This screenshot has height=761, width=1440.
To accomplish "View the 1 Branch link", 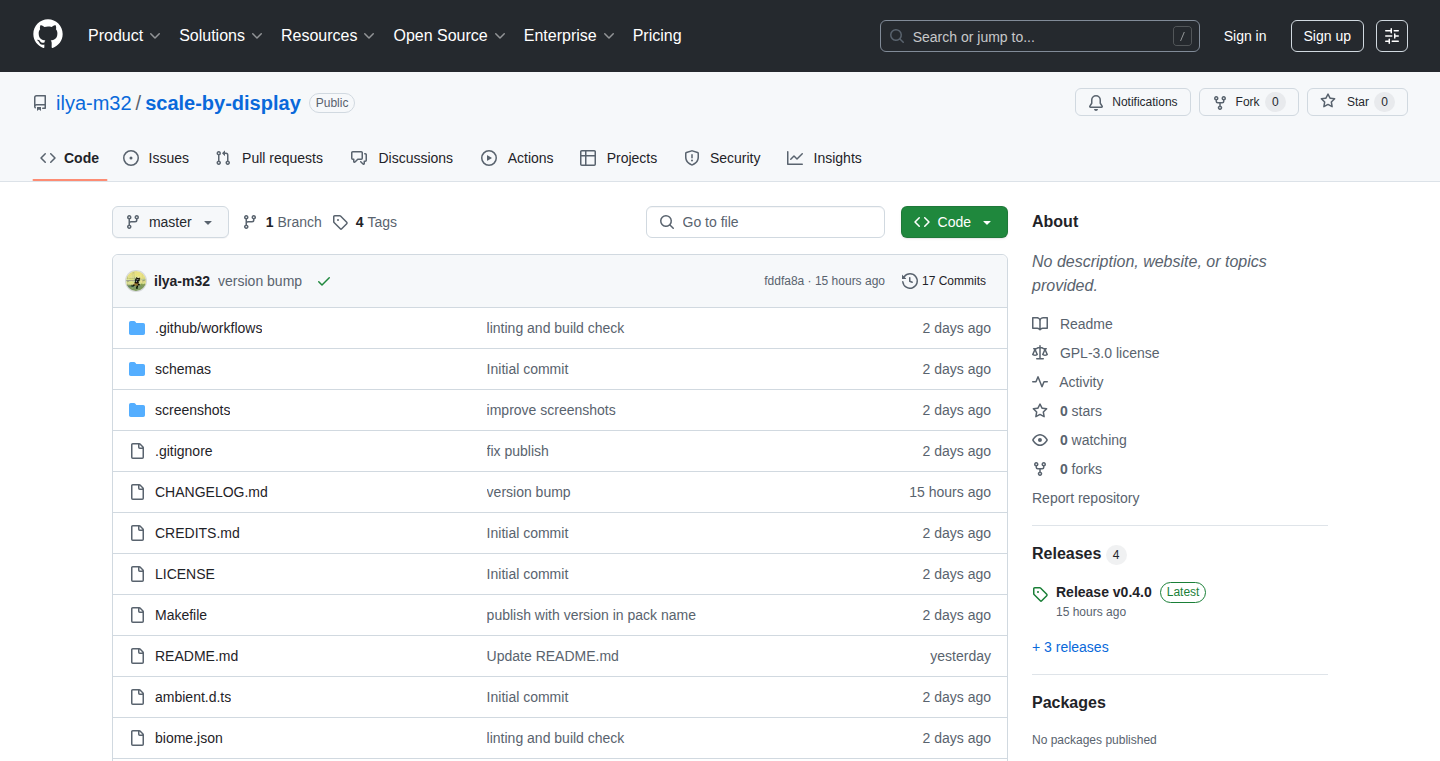I will (282, 222).
